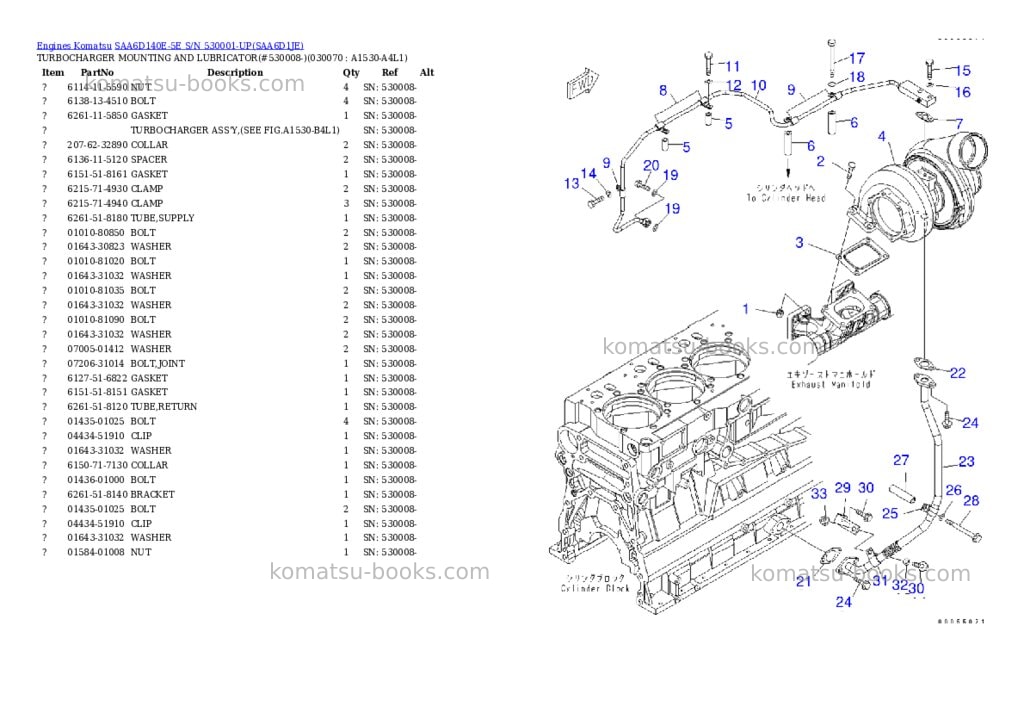This screenshot has width=1024, height=725.
Task: Select part number 07005-01412 WASHER
Action: pyautogui.click(x=119, y=349)
